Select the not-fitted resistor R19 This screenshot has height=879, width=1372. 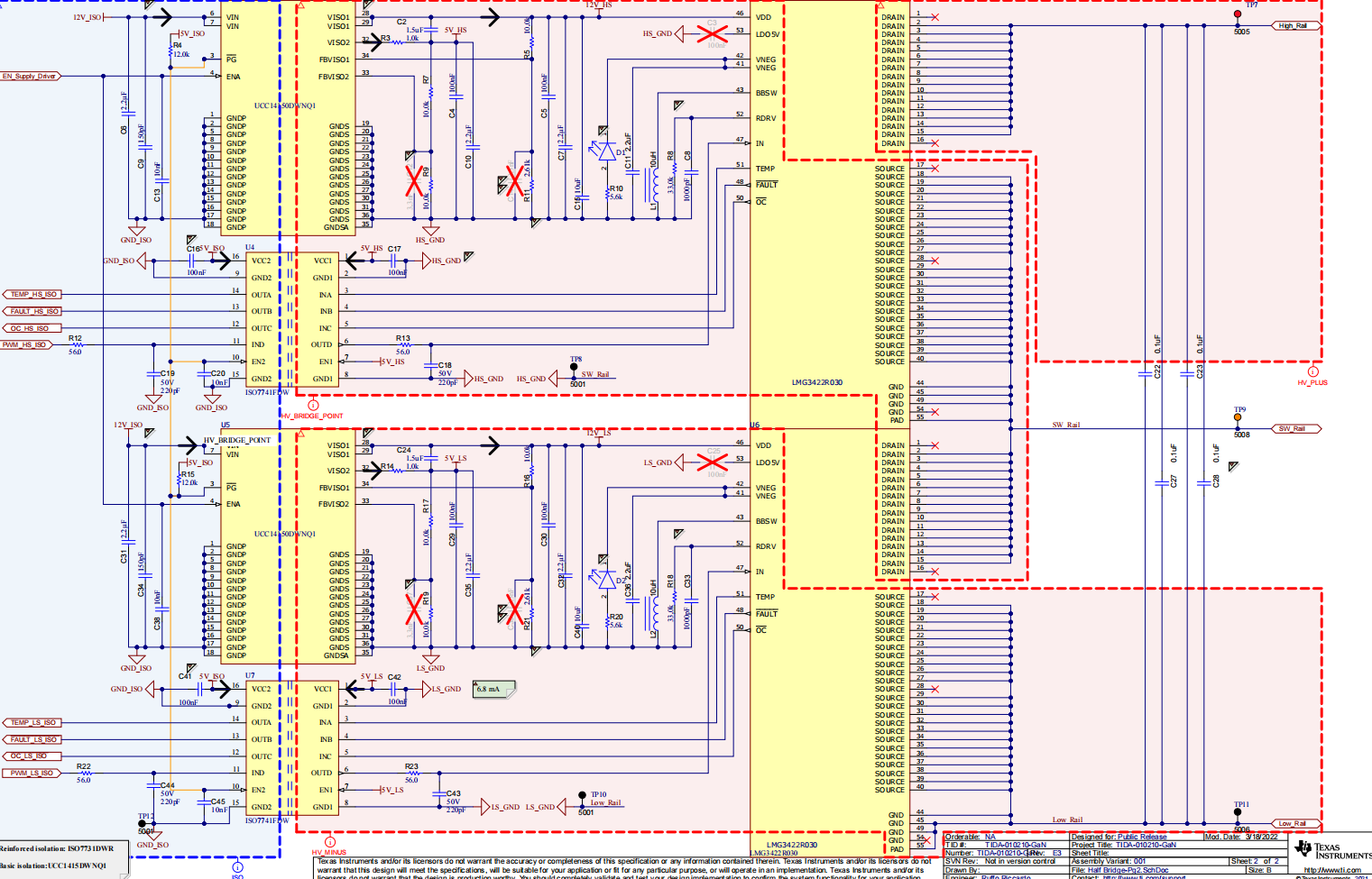coord(414,609)
